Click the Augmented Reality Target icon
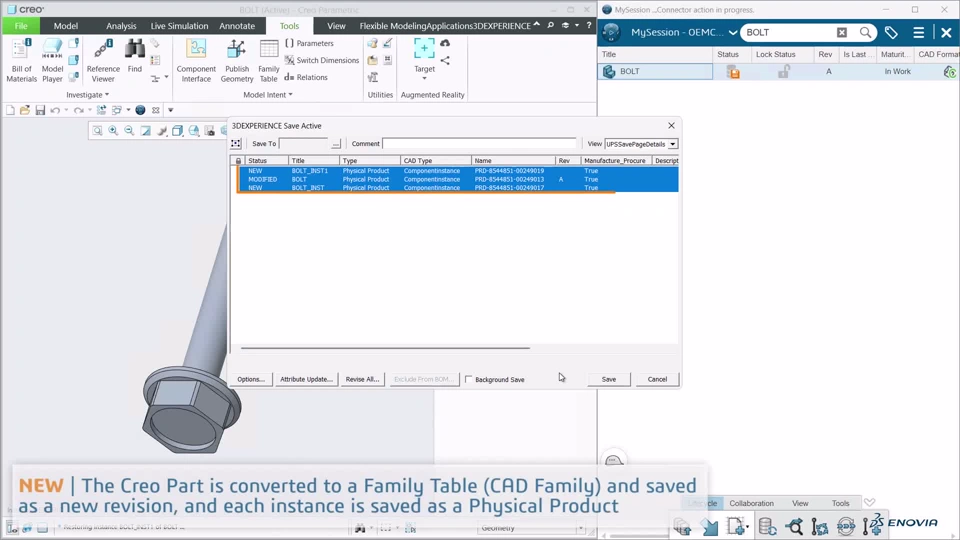Screen dimensions: 960x540 pyautogui.click(x=424, y=48)
